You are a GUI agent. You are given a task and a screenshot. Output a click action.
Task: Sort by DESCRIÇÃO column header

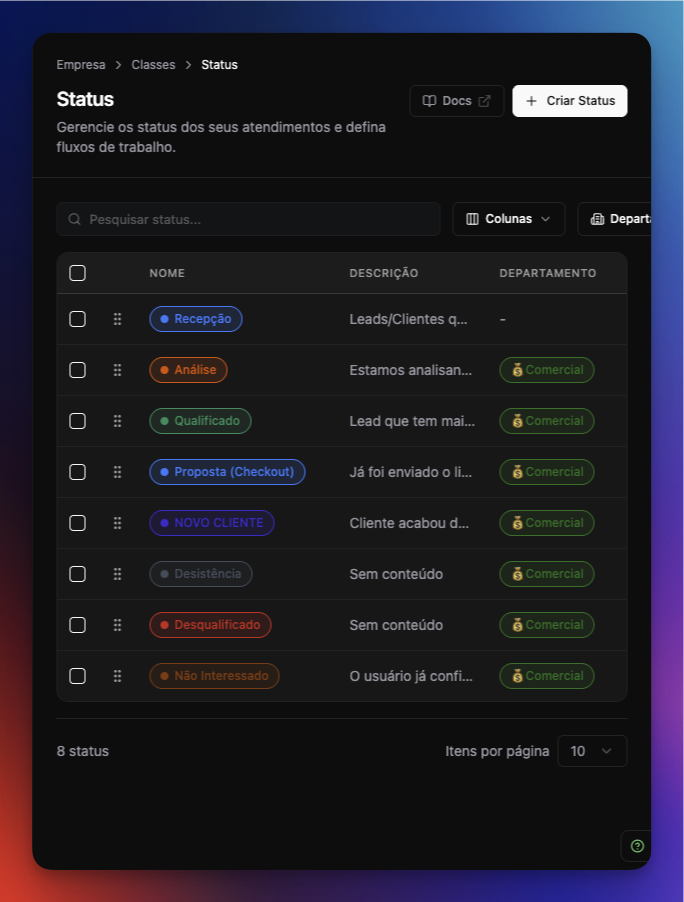[x=384, y=273]
